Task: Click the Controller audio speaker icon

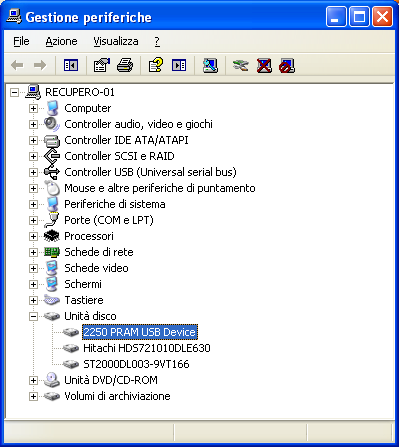Action: [x=52, y=124]
